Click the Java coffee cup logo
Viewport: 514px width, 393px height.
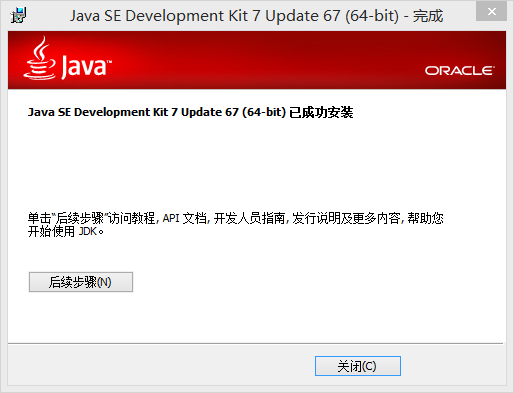(40, 58)
